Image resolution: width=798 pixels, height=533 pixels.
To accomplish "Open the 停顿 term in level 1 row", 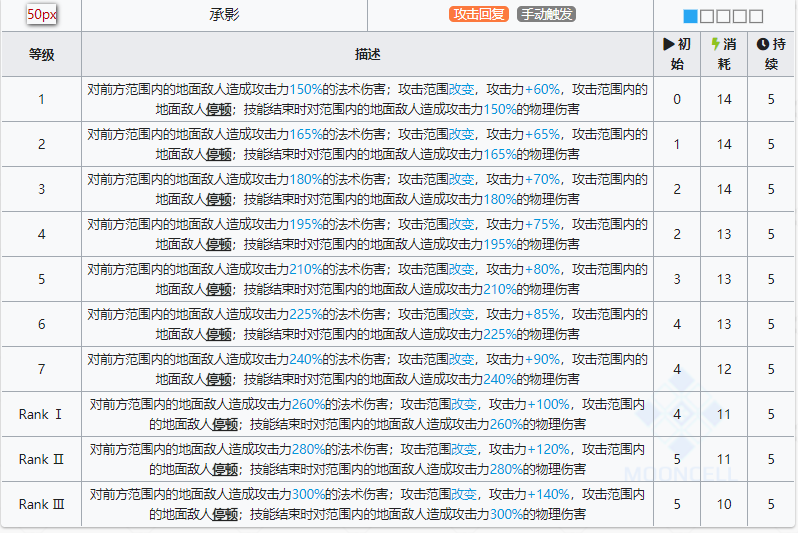I will [219, 109].
